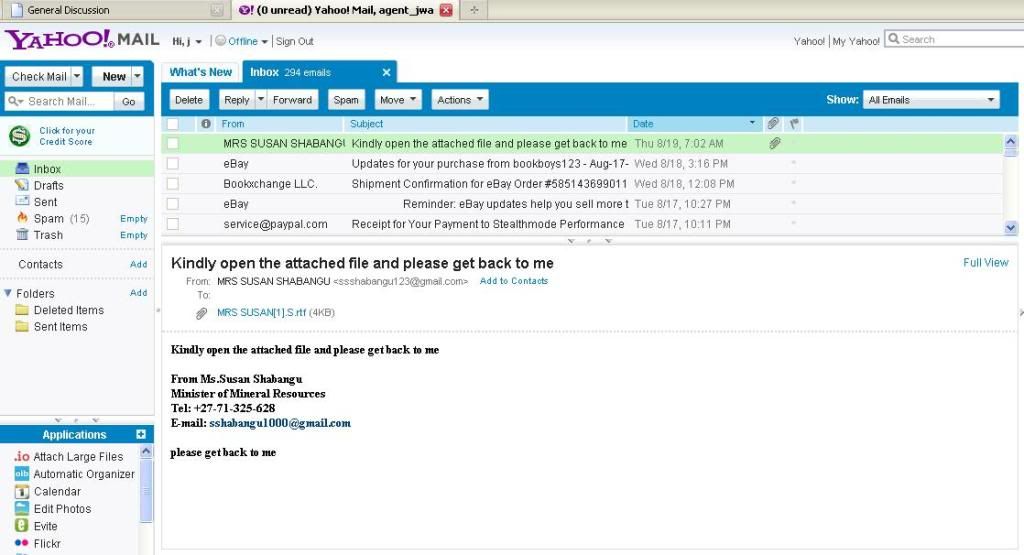Image resolution: width=1024 pixels, height=555 pixels.
Task: Click the Calendar application icon
Action: coord(22,492)
